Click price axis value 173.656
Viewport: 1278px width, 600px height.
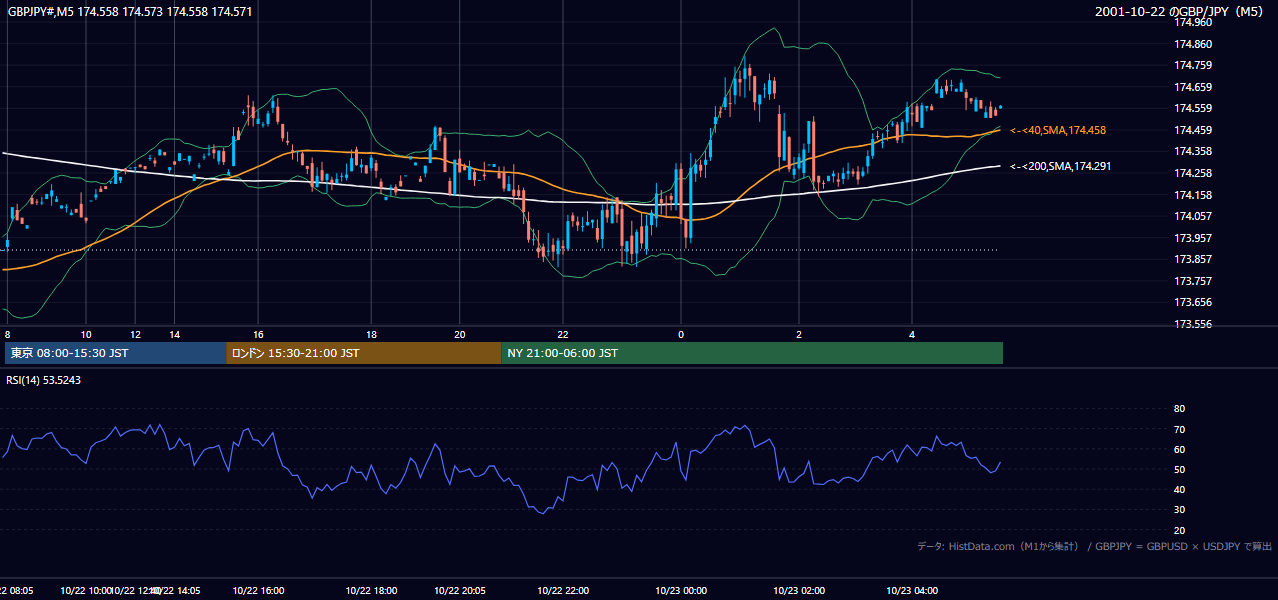pyautogui.click(x=1192, y=302)
